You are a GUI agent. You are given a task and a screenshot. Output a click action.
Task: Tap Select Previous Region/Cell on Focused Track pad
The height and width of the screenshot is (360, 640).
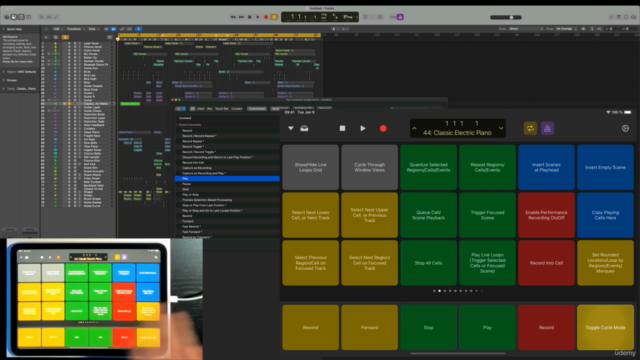tap(311, 263)
